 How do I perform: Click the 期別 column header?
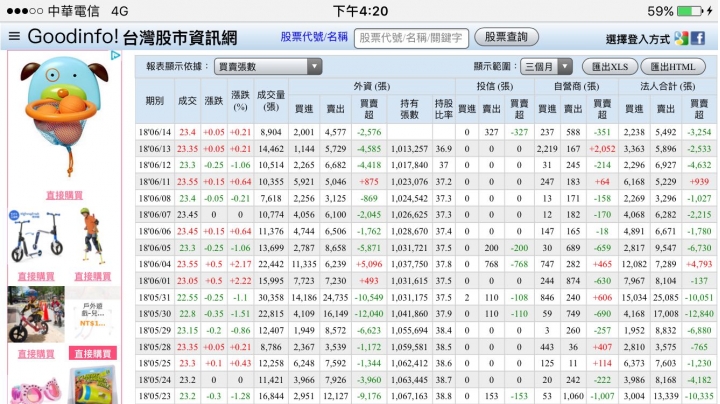(155, 101)
